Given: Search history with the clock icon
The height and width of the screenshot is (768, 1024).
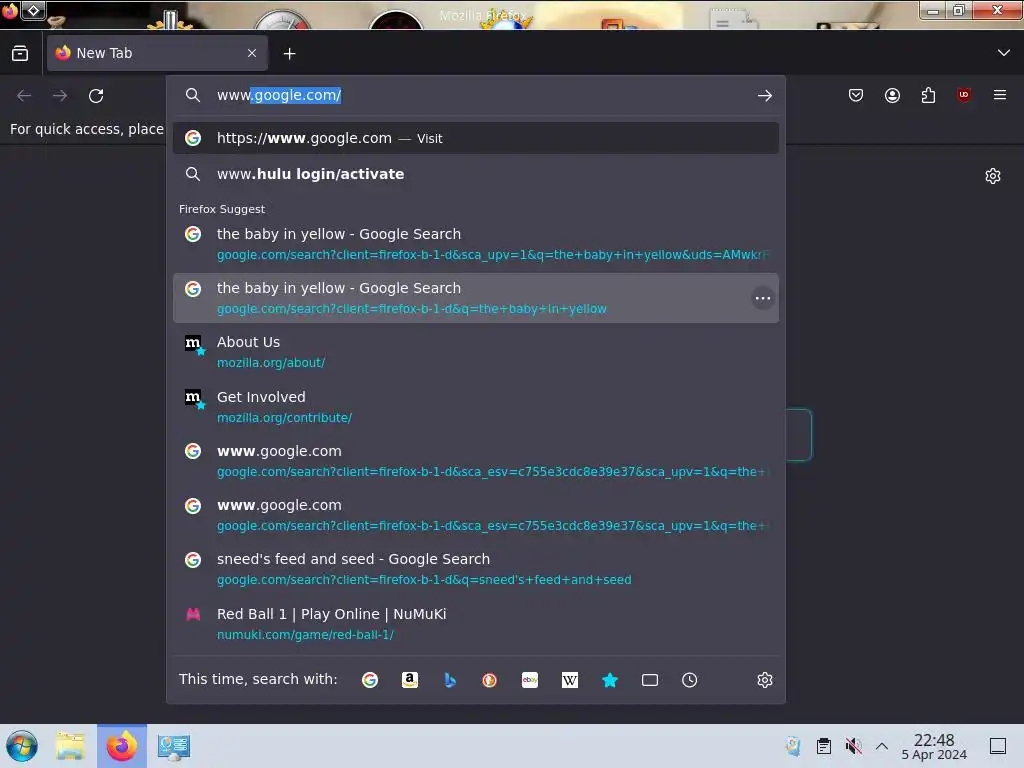Looking at the screenshot, I should 690,680.
